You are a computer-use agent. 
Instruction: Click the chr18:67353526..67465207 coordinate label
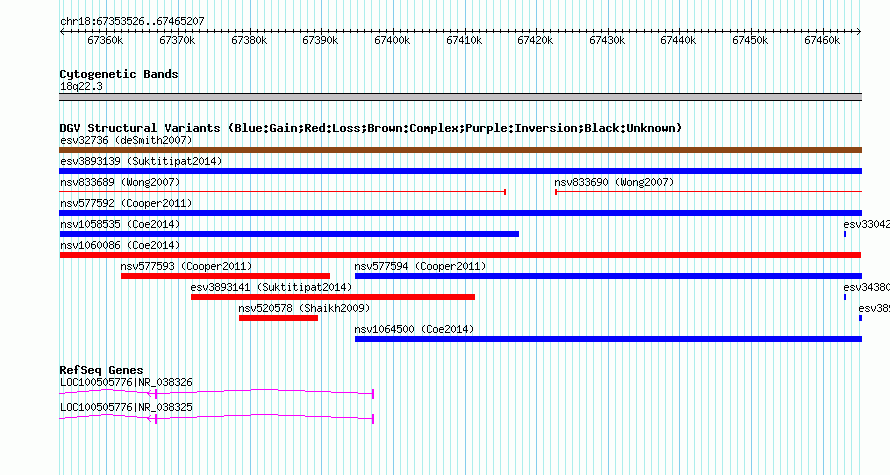132,21
